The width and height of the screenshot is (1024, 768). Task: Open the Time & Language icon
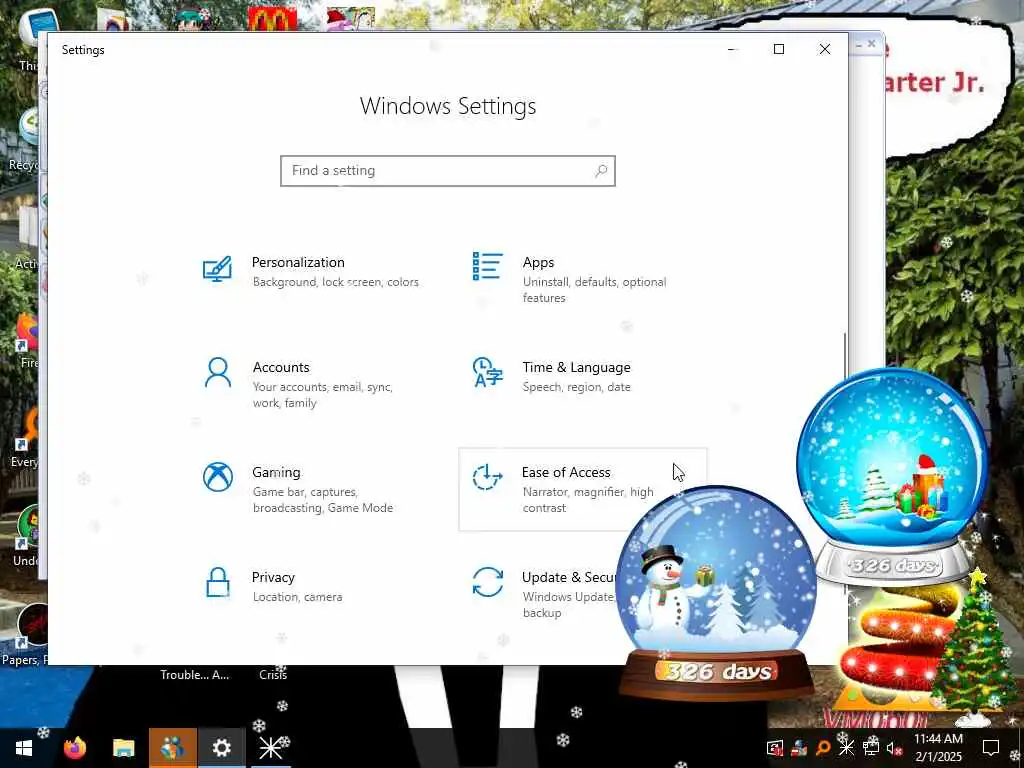(488, 372)
